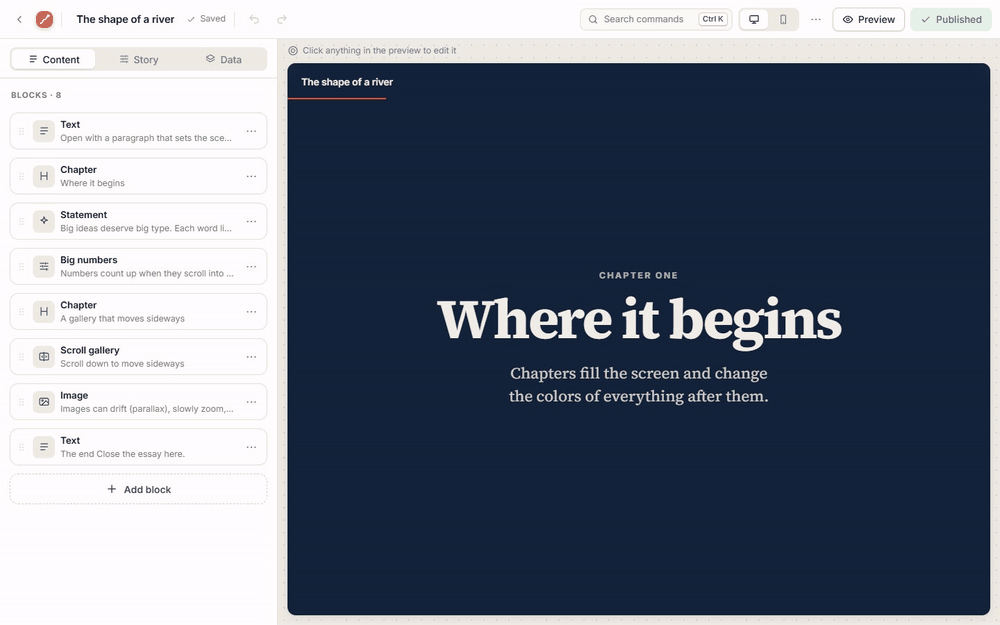Open options for 'Where it begins' Chapter block
The width and height of the screenshot is (1000, 625).
click(251, 176)
